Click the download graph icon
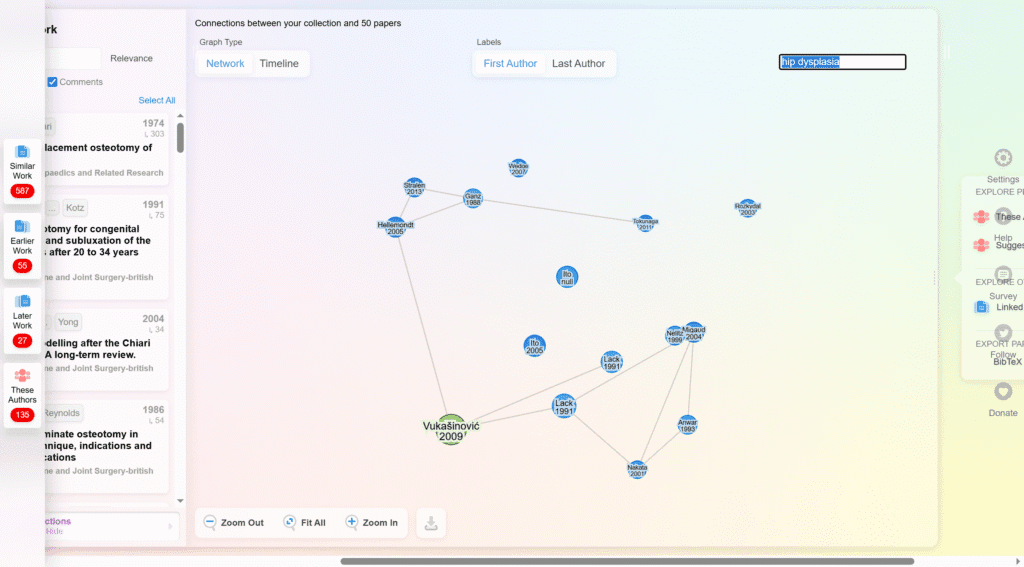The width and height of the screenshot is (1024, 567). 431,523
